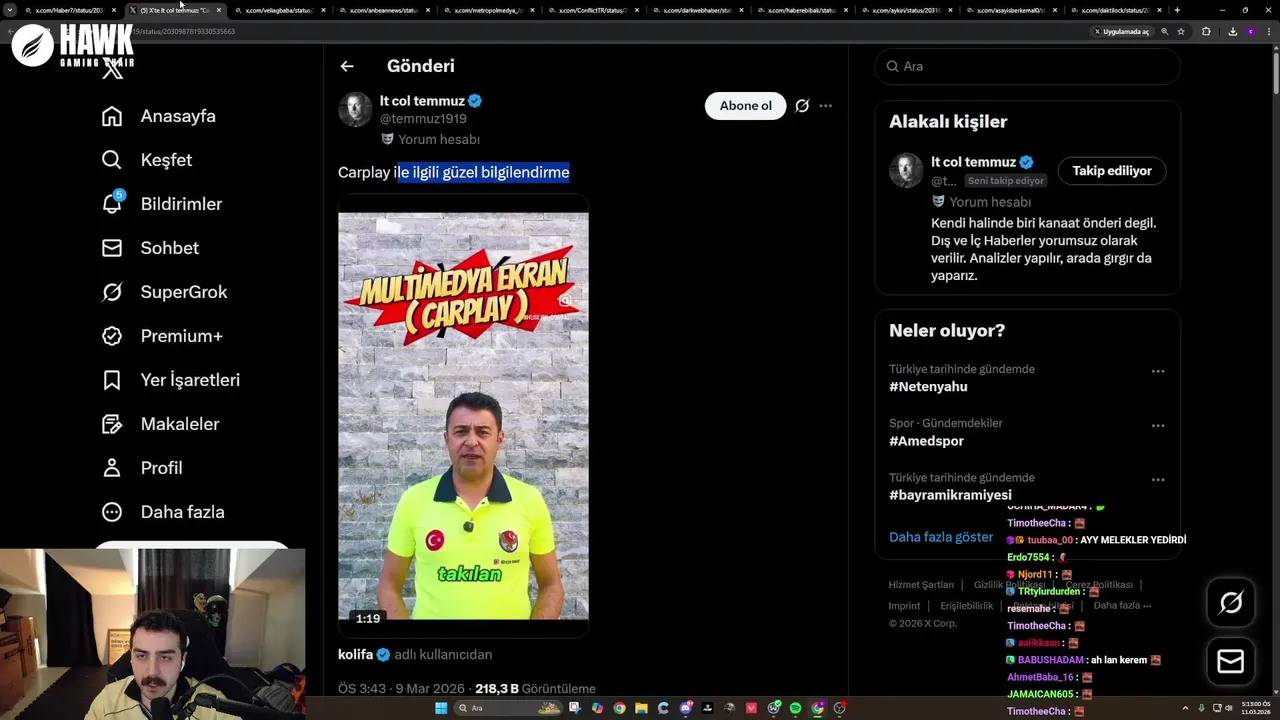The width and height of the screenshot is (1280, 720).
Task: Open the browser downloads icon
Action: pyautogui.click(x=1233, y=31)
